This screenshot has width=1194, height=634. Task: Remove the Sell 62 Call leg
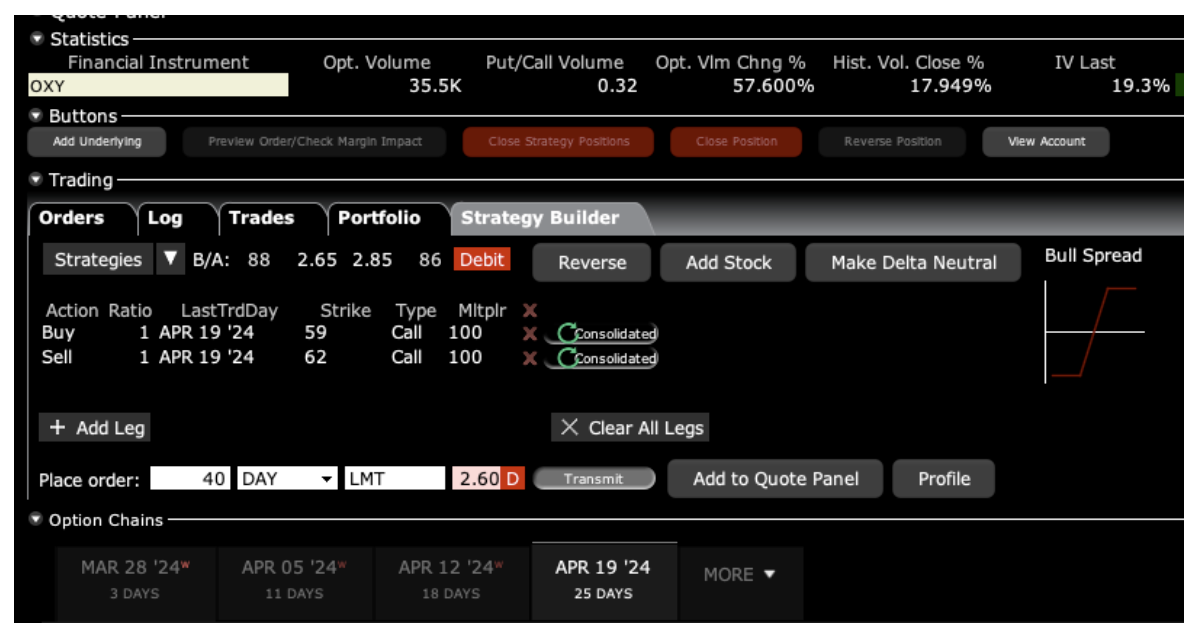530,358
